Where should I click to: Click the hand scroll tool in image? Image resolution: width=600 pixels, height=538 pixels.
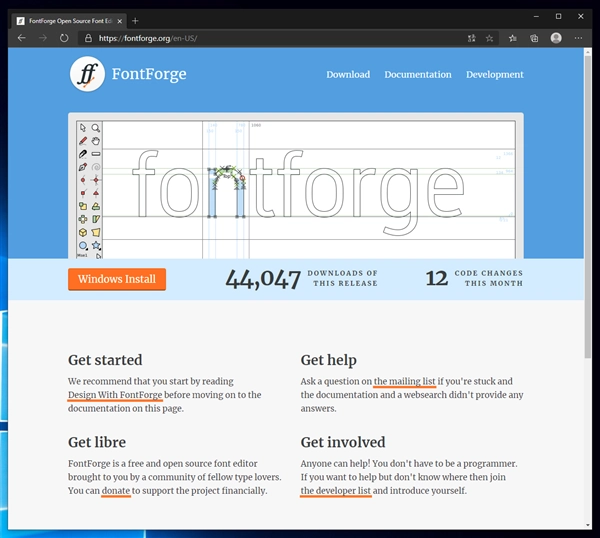[x=96, y=141]
